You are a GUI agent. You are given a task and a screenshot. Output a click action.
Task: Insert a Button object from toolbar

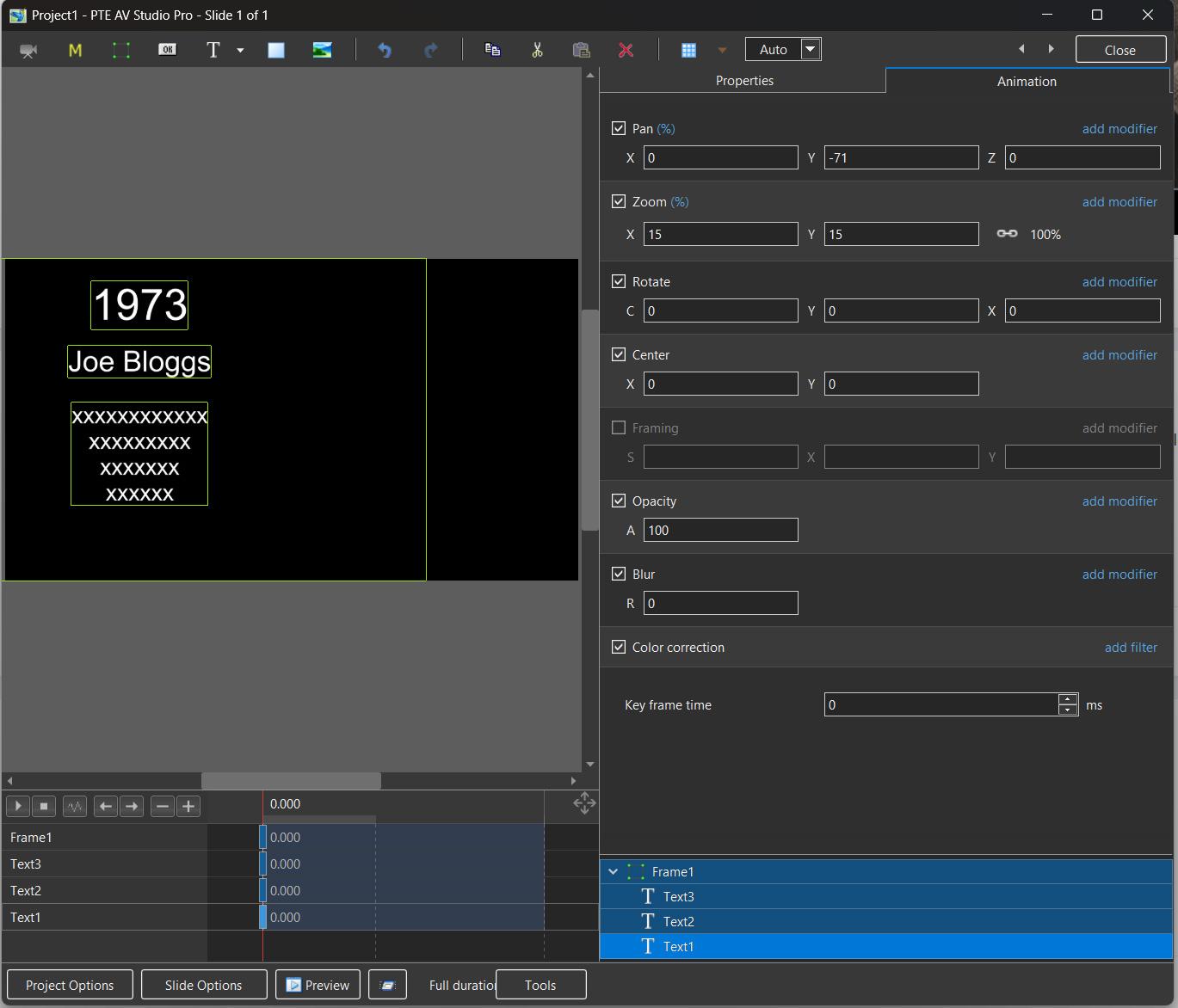(167, 50)
